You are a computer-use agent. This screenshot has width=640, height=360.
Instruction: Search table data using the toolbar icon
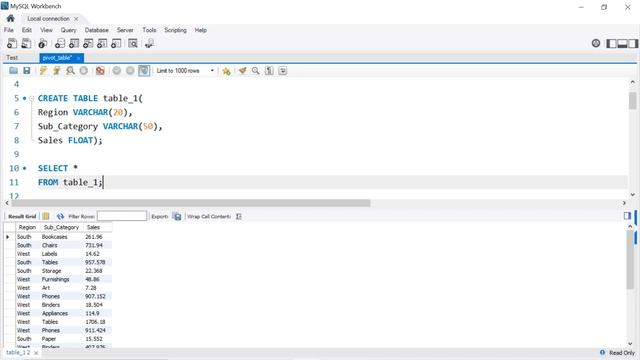point(133,43)
